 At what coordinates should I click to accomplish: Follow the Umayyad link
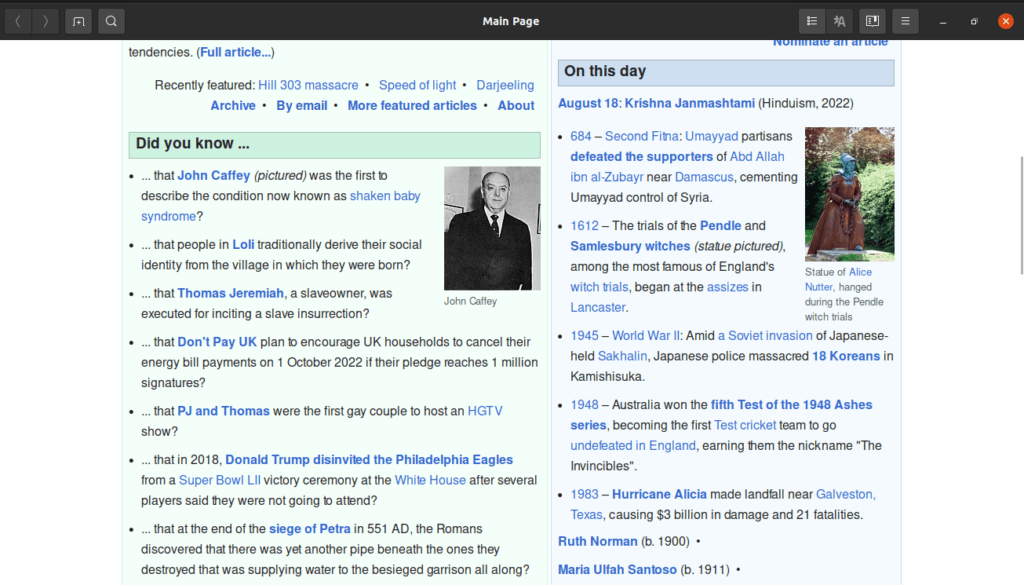tap(711, 136)
